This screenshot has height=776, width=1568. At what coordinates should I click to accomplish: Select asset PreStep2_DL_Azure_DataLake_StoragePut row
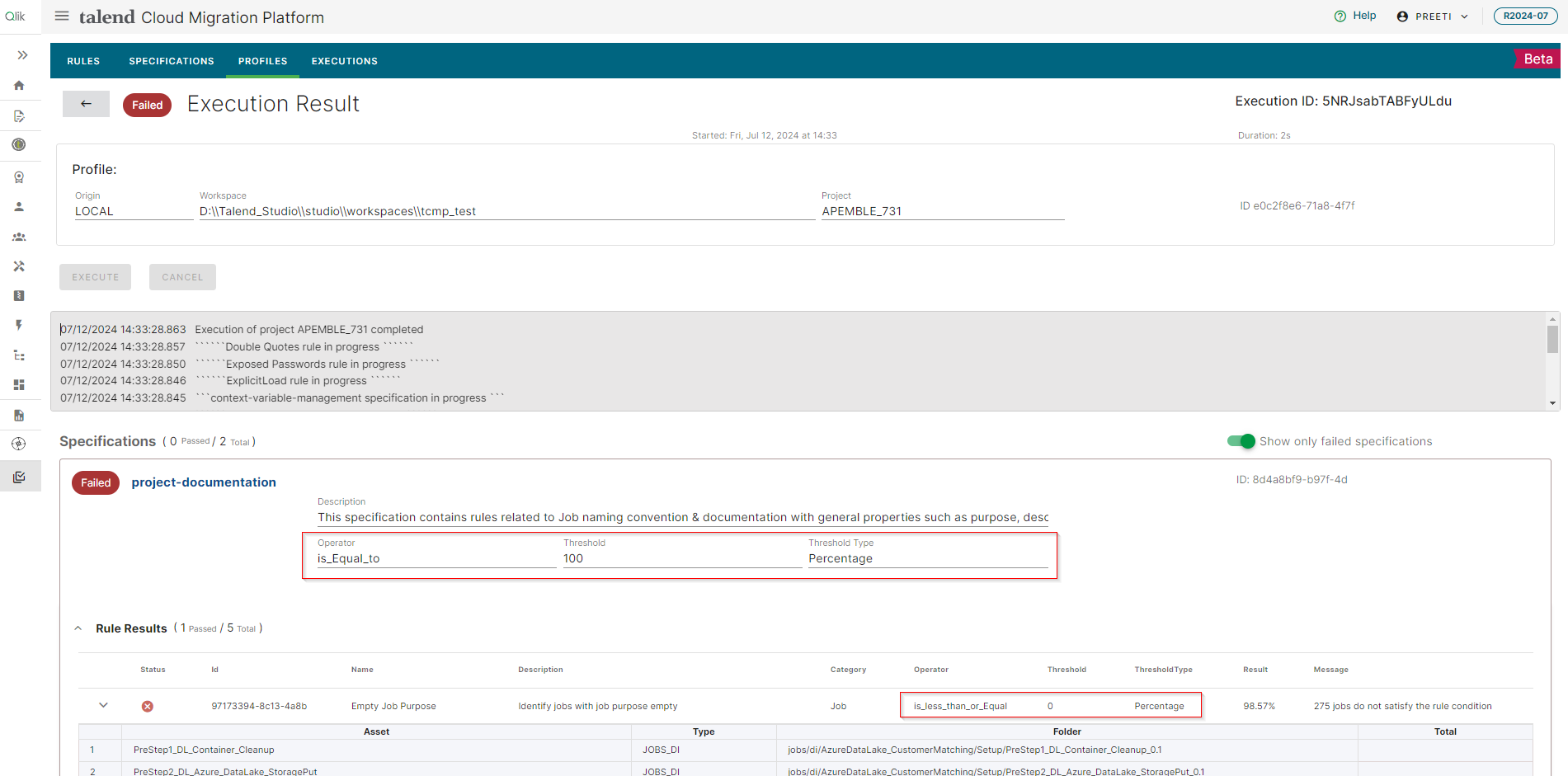(x=805, y=770)
